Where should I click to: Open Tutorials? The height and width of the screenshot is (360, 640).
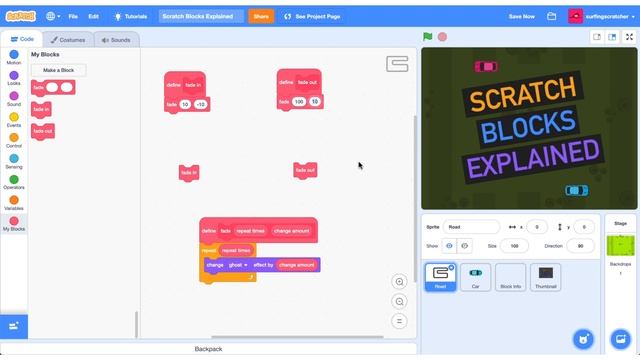(131, 16)
